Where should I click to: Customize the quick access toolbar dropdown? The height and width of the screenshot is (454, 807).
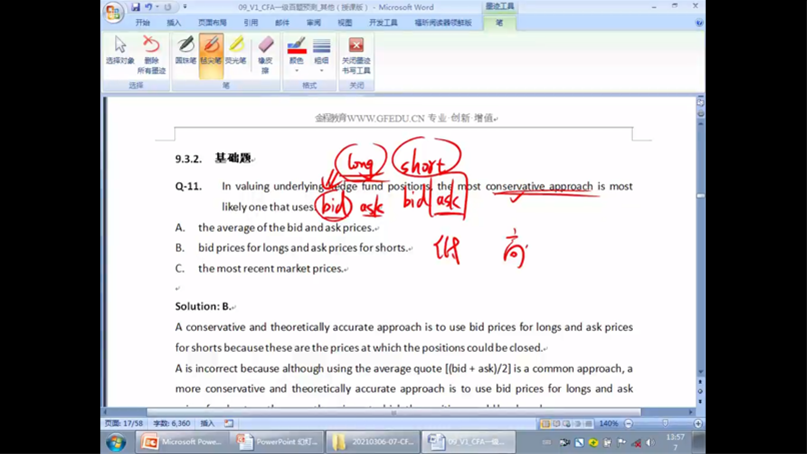pyautogui.click(x=185, y=7)
